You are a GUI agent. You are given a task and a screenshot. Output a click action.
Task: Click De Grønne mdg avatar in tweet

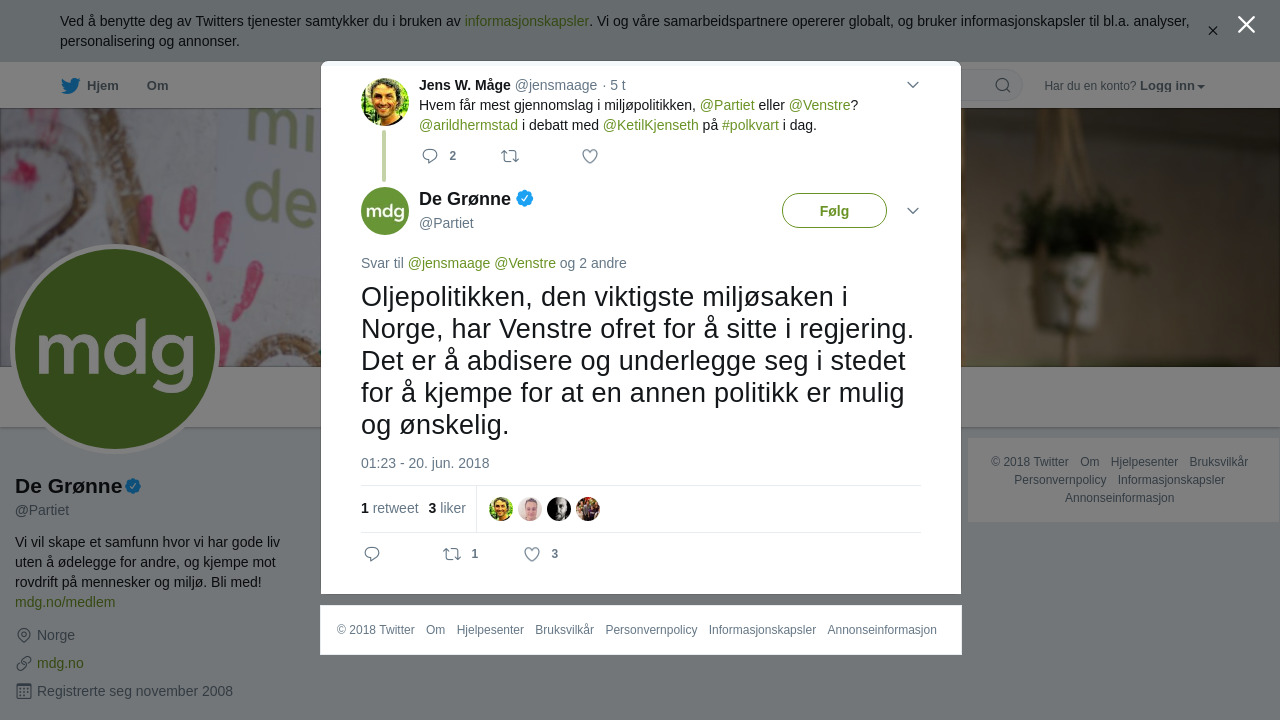385,211
